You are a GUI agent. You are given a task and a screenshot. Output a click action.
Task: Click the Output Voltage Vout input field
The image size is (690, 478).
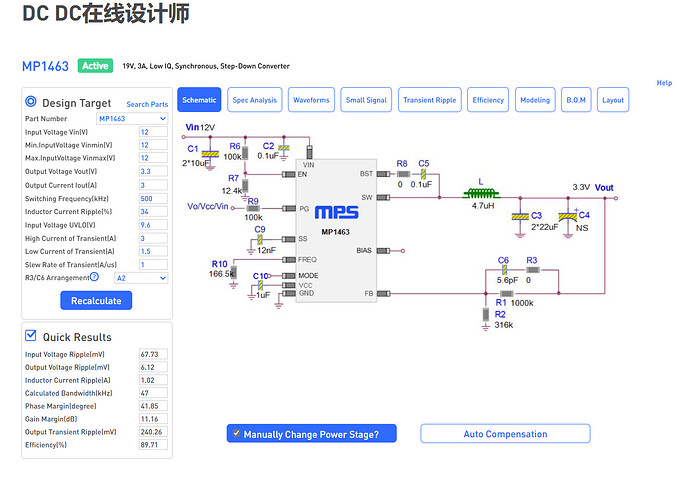pos(153,171)
